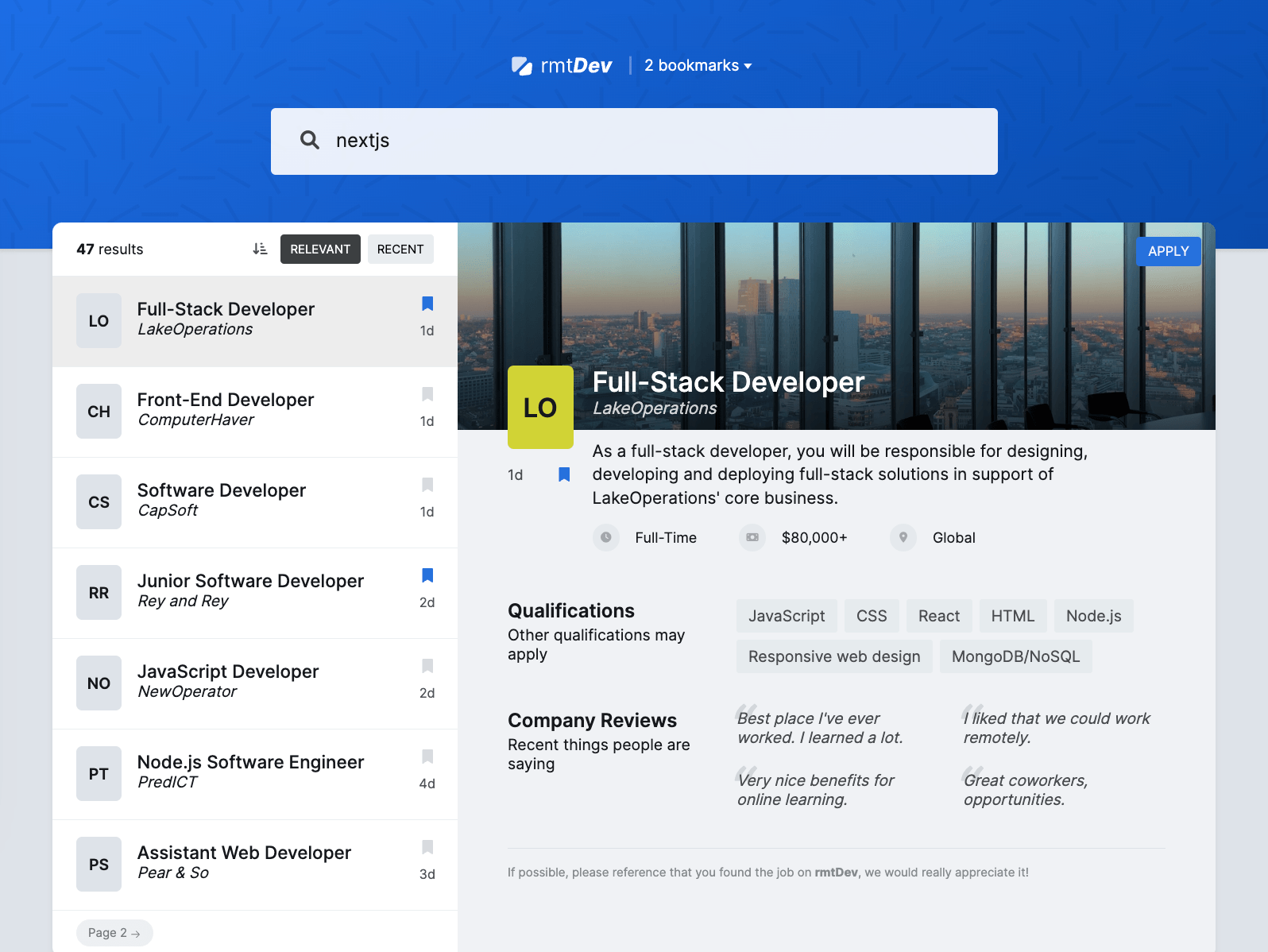Click the 'Best place I've ever worked' review

coord(820,728)
